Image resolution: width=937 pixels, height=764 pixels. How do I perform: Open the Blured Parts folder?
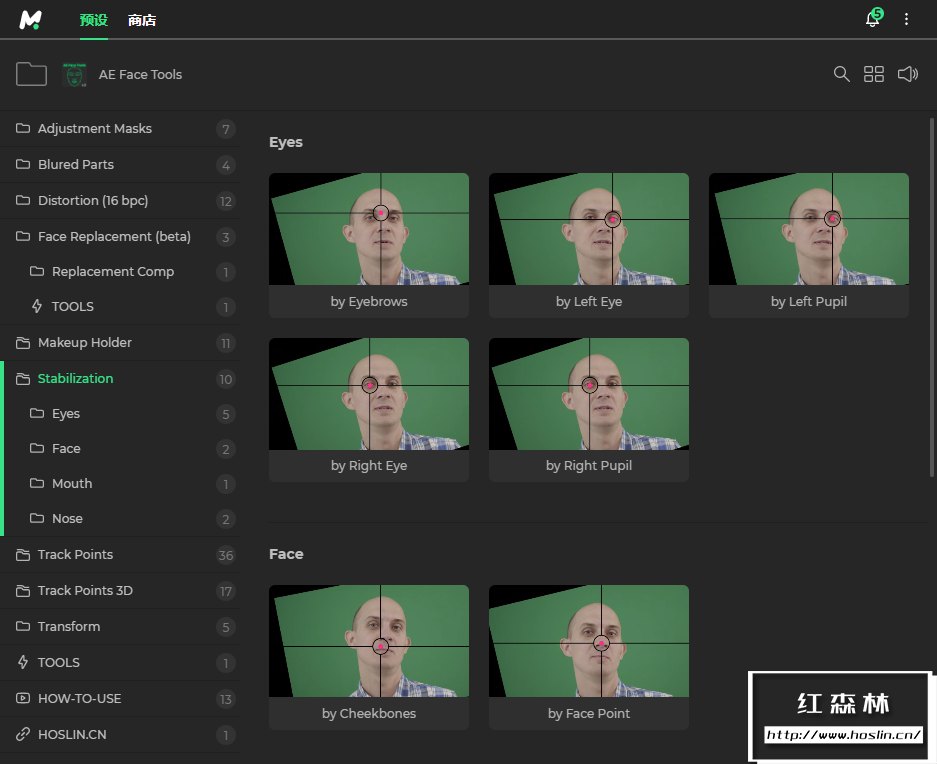click(120, 164)
